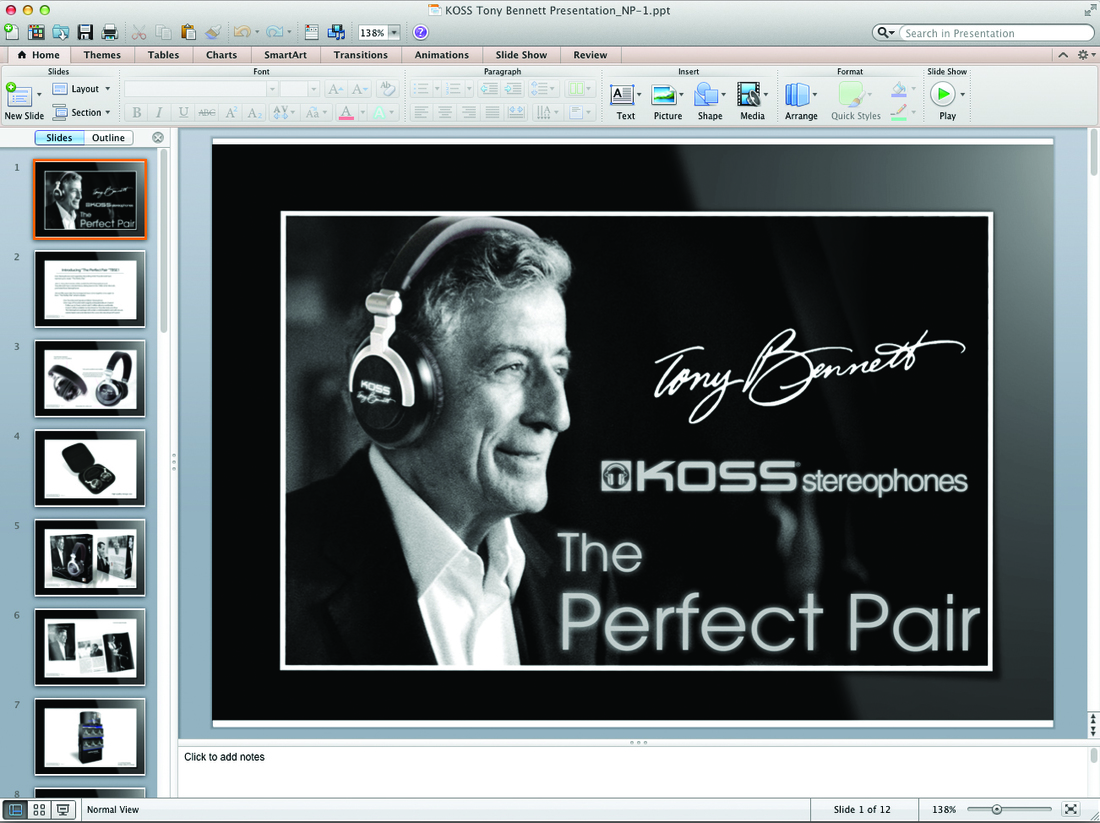The height and width of the screenshot is (823, 1100).
Task: Click Quick Styles in the Format group
Action: 855,101
